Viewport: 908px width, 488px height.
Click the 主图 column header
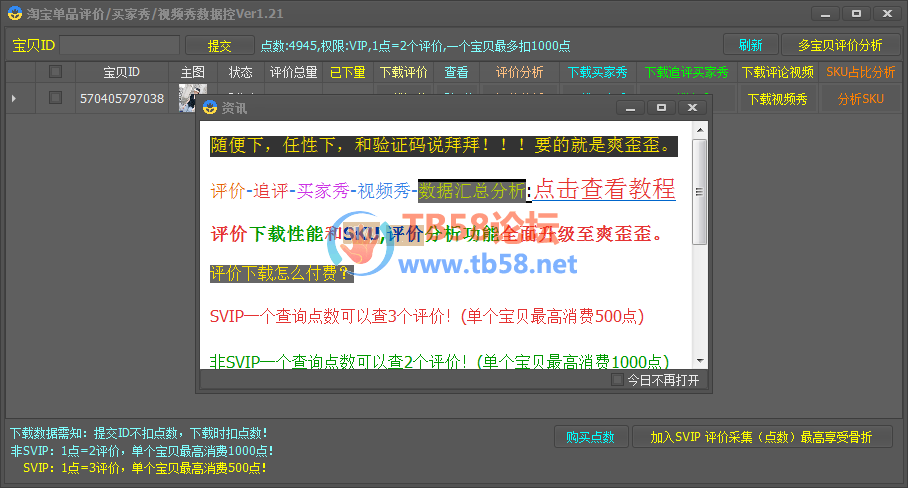(193, 72)
